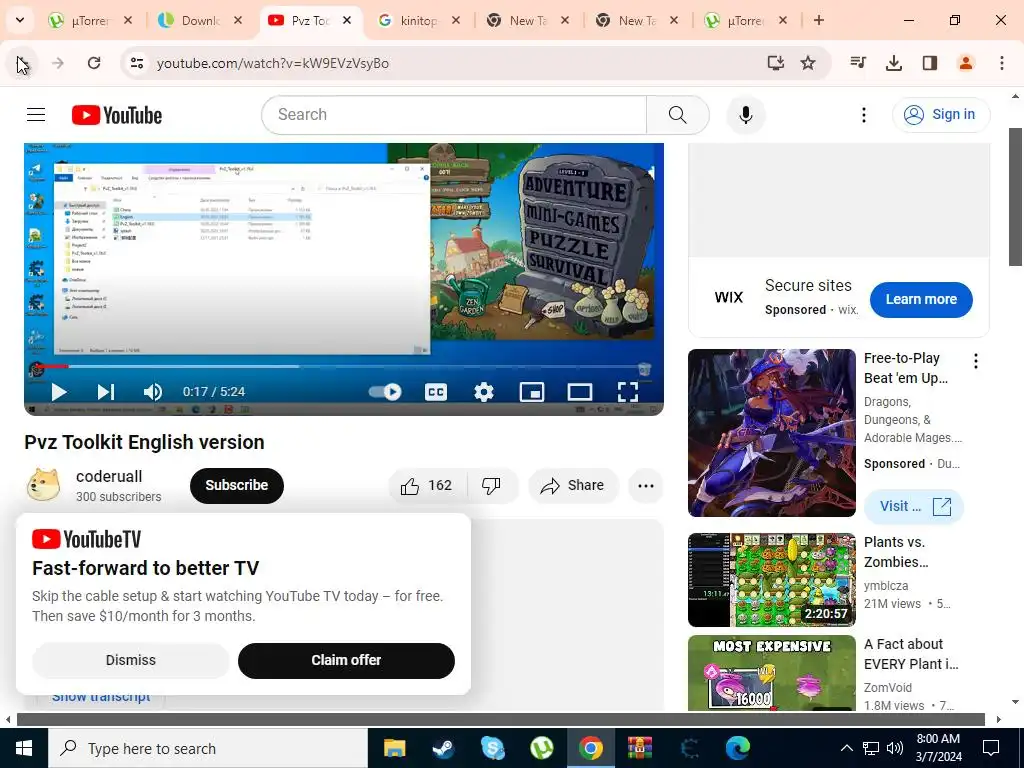Open the Windows Start menu

point(24,748)
